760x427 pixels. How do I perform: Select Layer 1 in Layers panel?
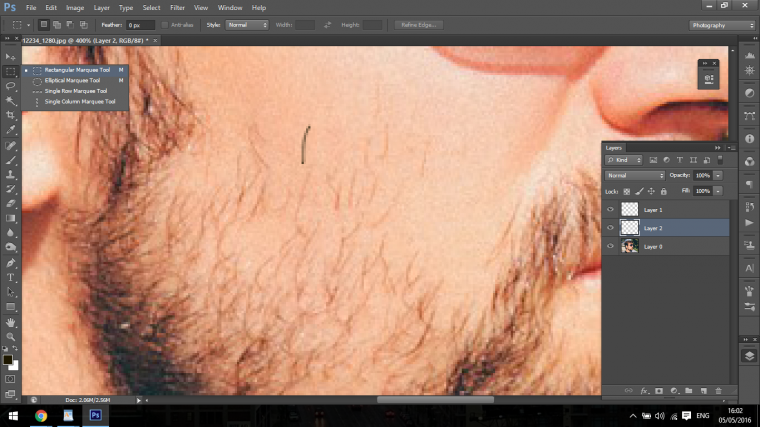[x=666, y=210]
